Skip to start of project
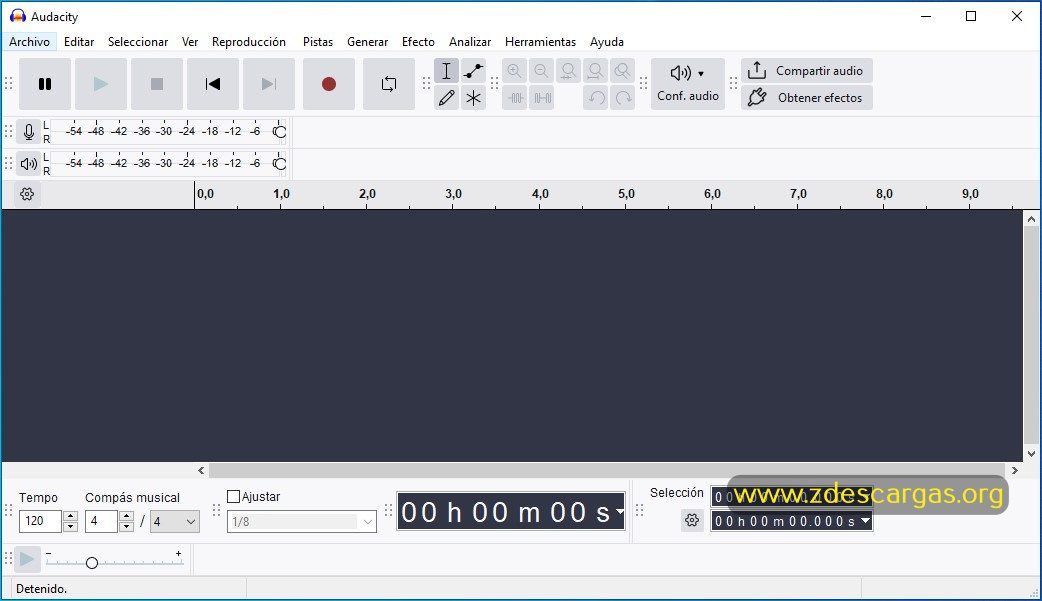Viewport: 1042px width, 601px height. pos(213,84)
